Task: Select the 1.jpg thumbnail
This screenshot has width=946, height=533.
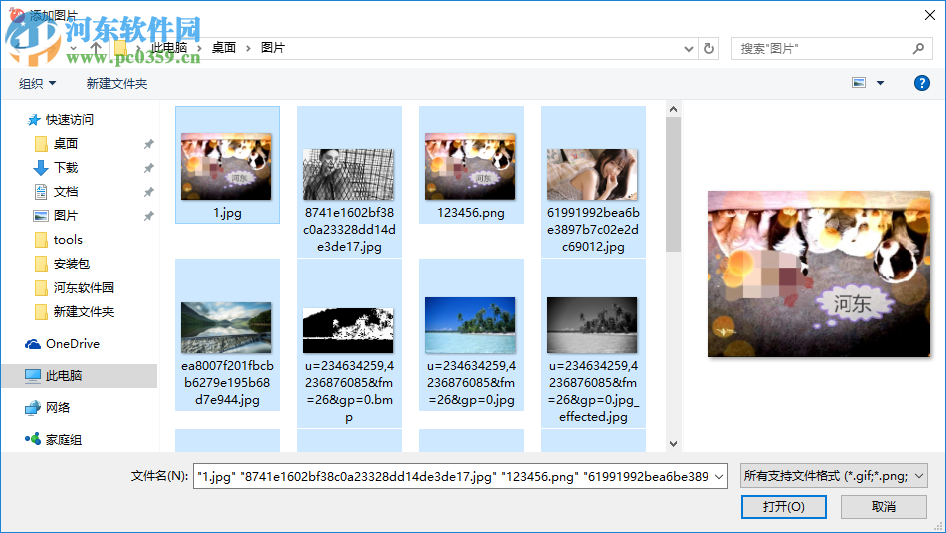Action: click(226, 167)
